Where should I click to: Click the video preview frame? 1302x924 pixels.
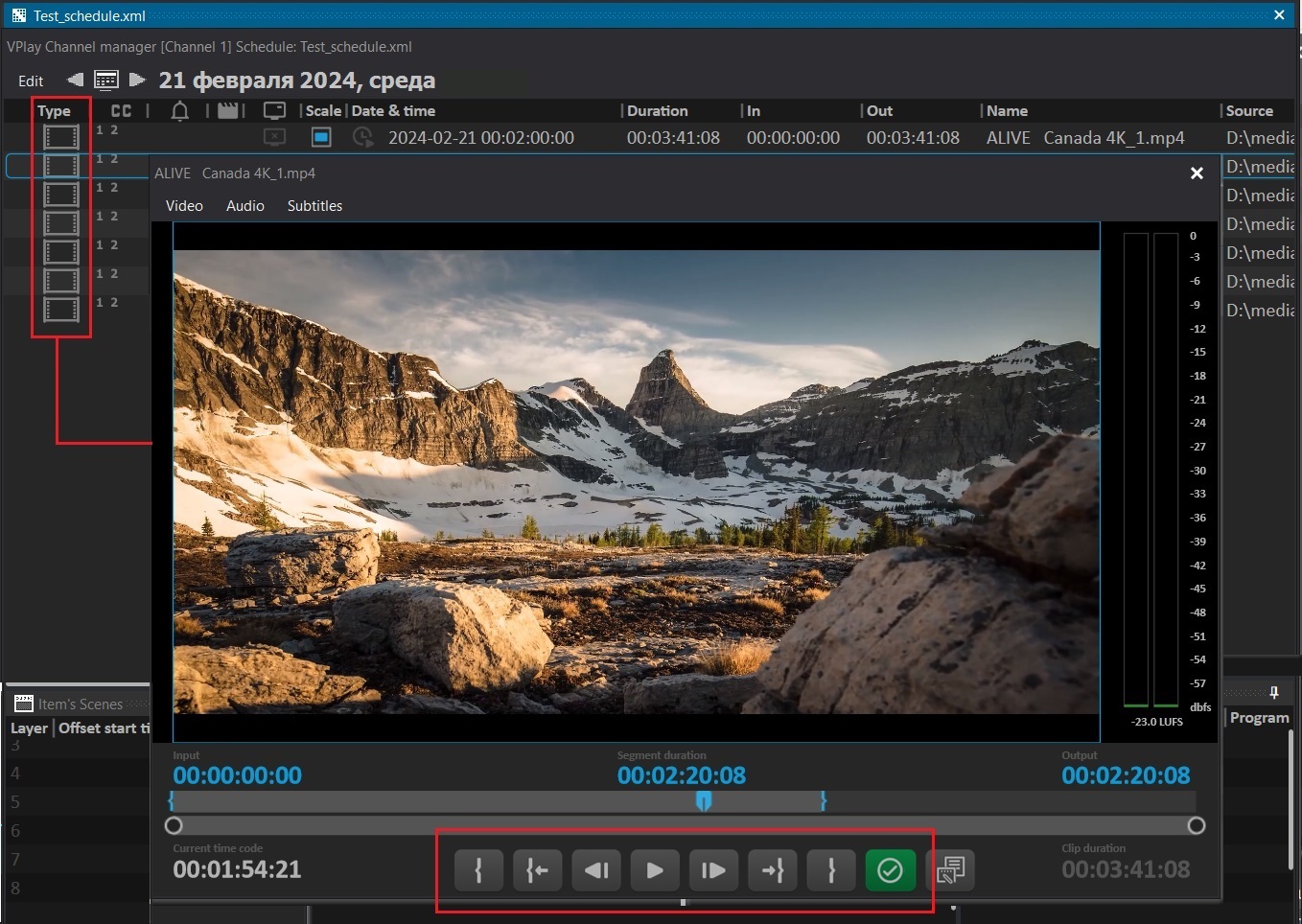coord(637,482)
